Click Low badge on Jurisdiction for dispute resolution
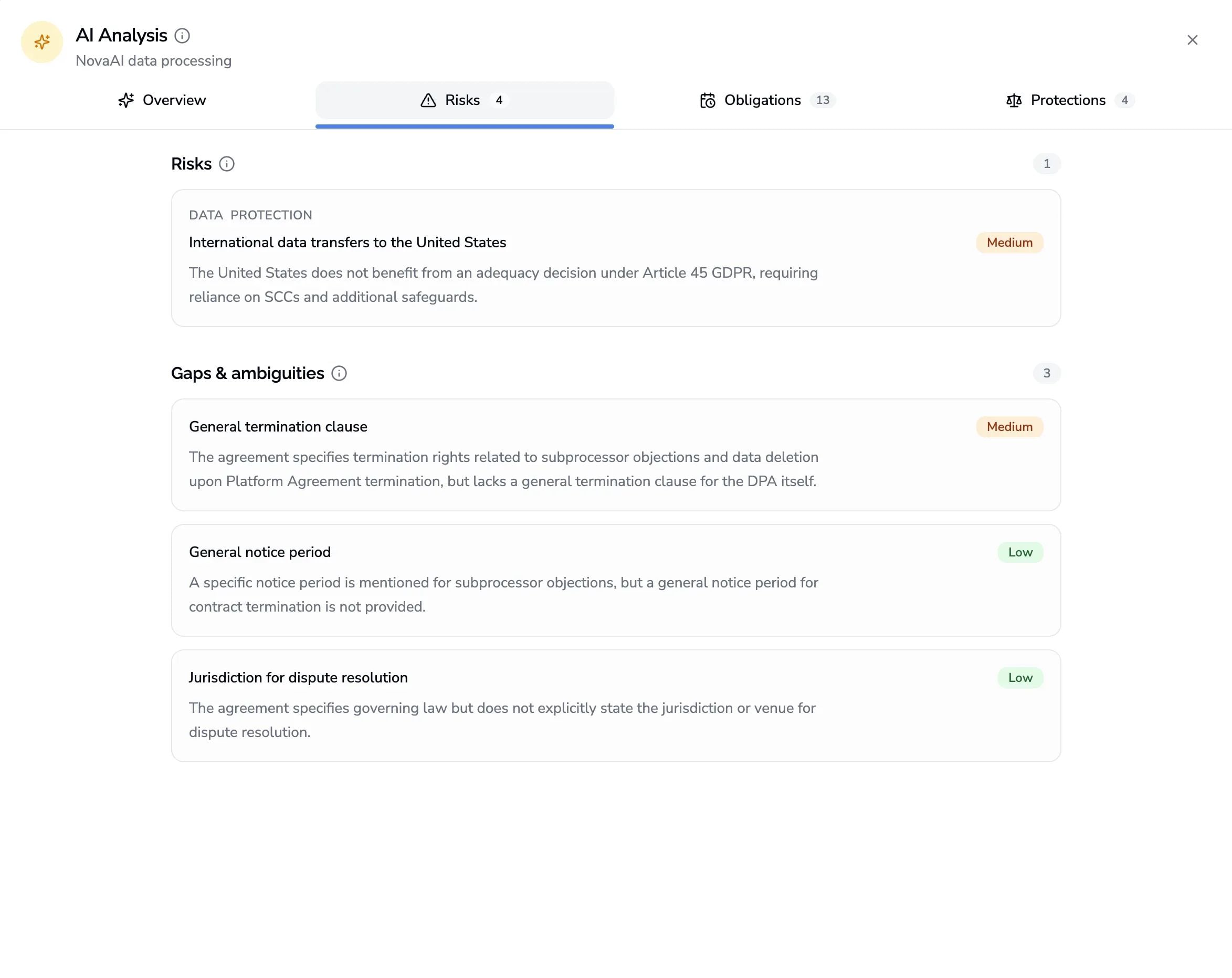The image size is (1232, 978). [1020, 677]
